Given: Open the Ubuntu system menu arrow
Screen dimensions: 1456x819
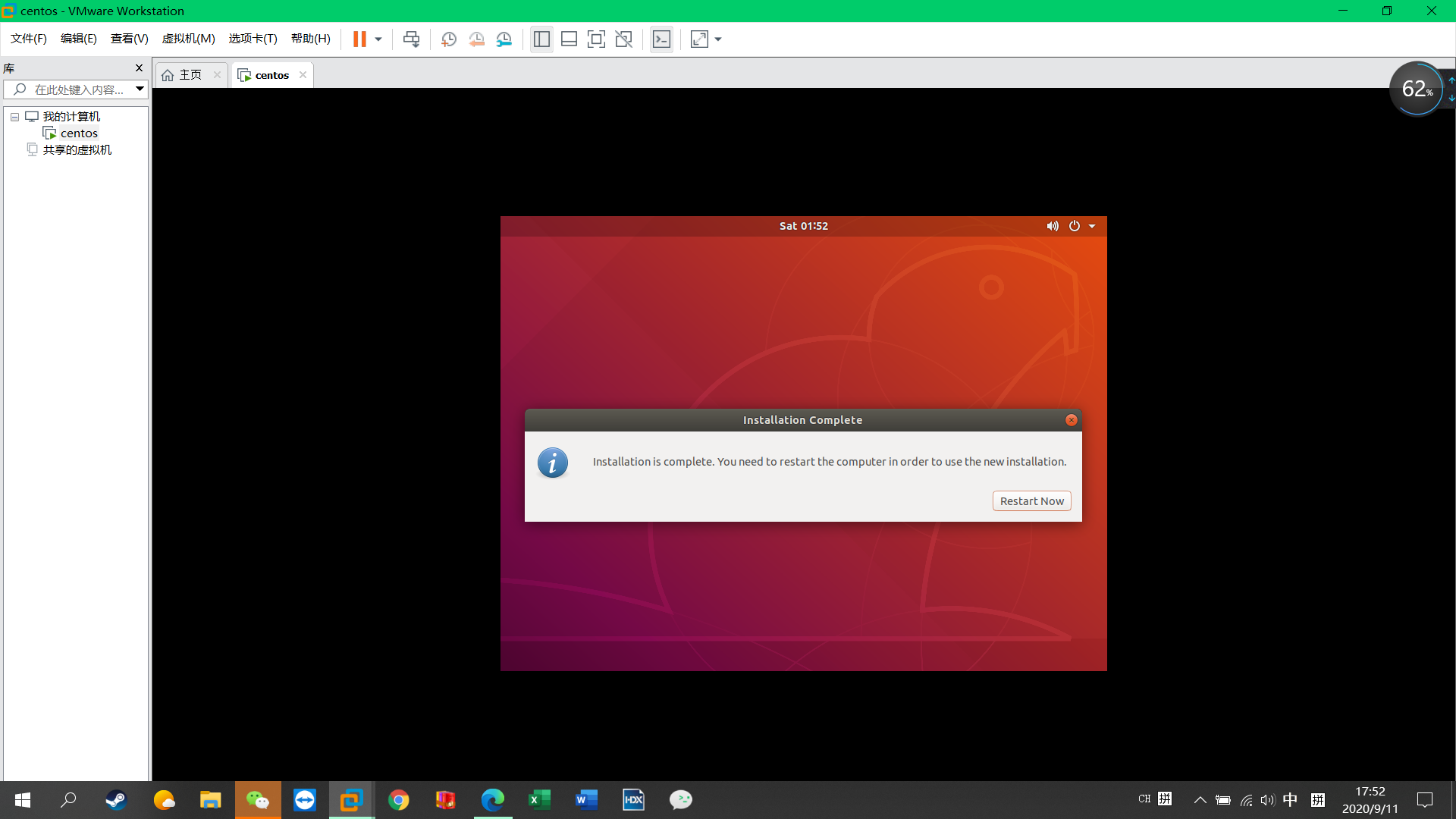Looking at the screenshot, I should coord(1092,226).
